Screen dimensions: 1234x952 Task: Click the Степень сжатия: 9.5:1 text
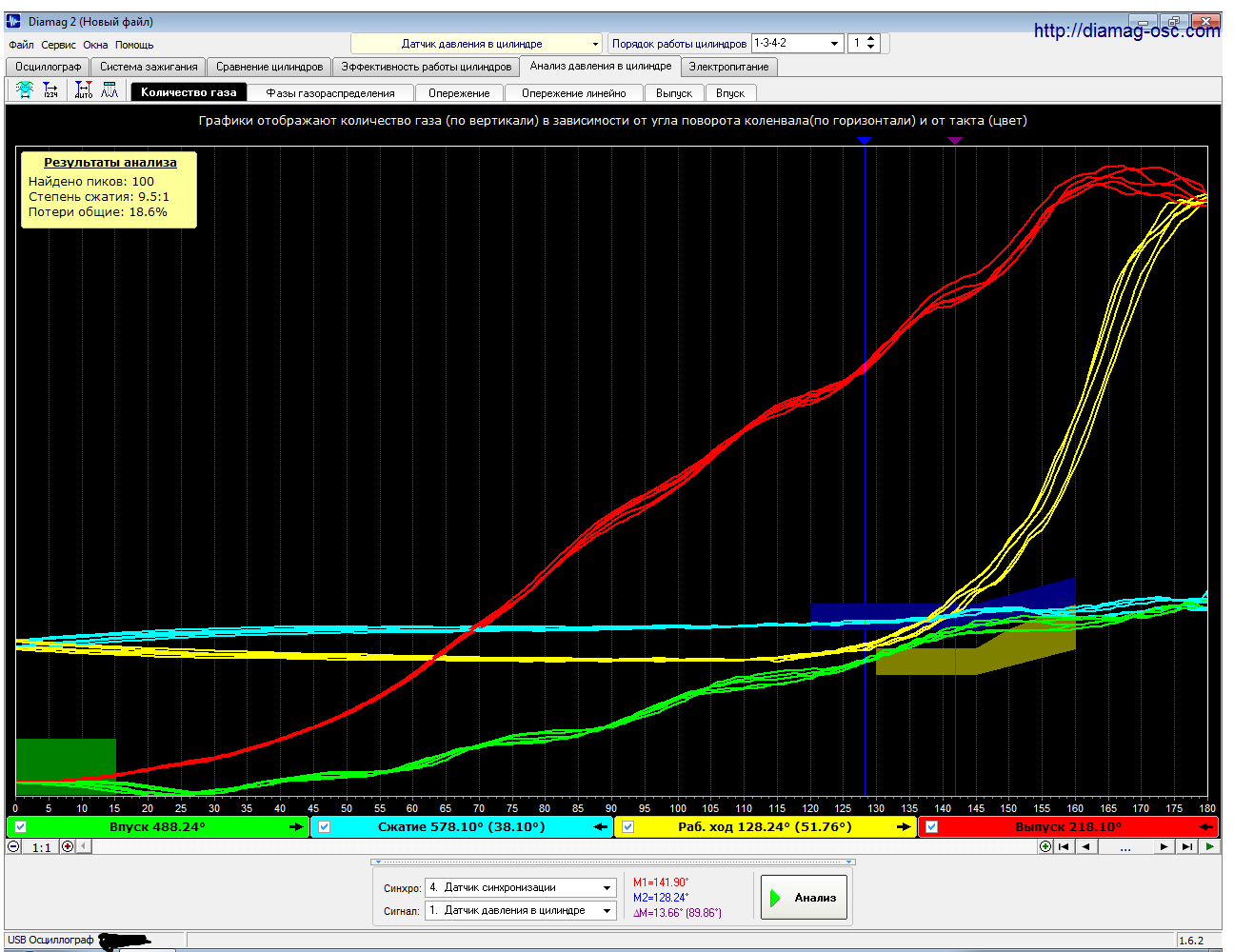pos(99,197)
